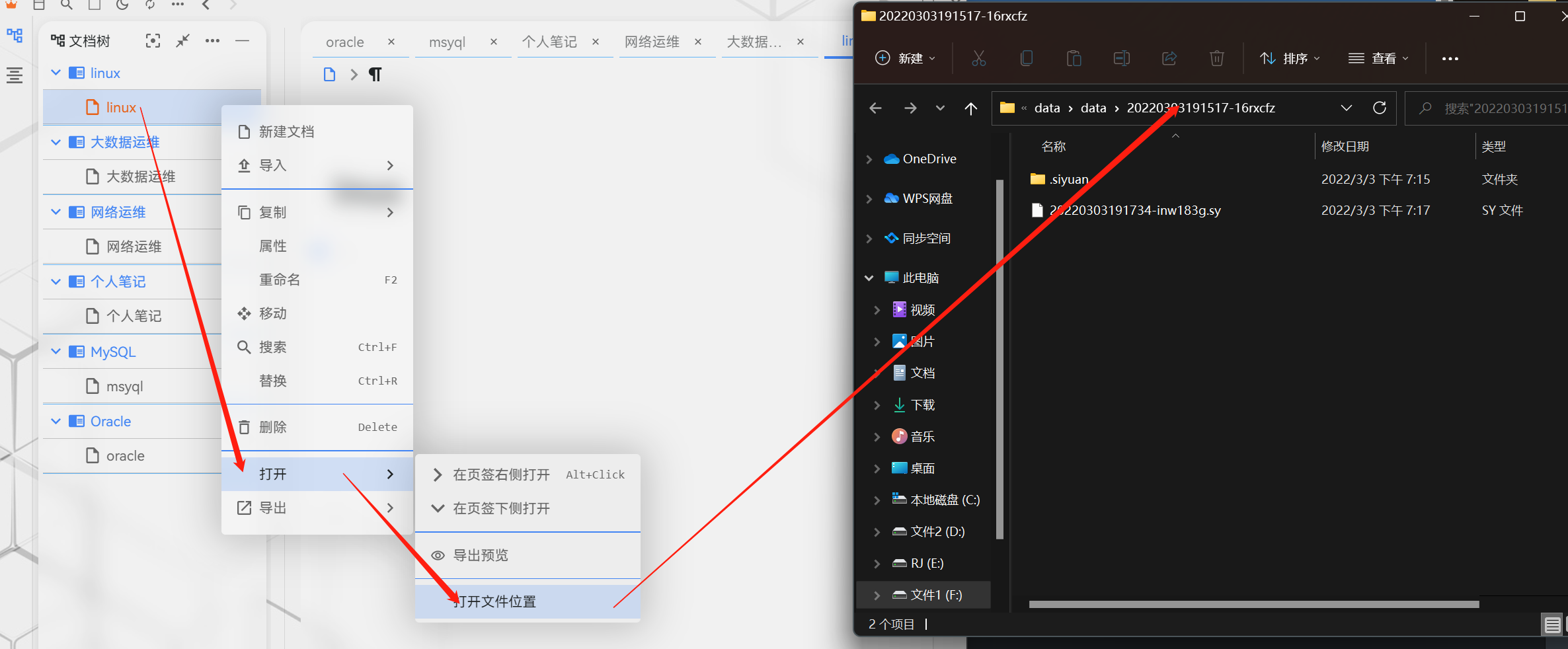The height and width of the screenshot is (649, 1568).
Task: Click the paragraph icon in the editor breadcrumb
Action: 375,75
